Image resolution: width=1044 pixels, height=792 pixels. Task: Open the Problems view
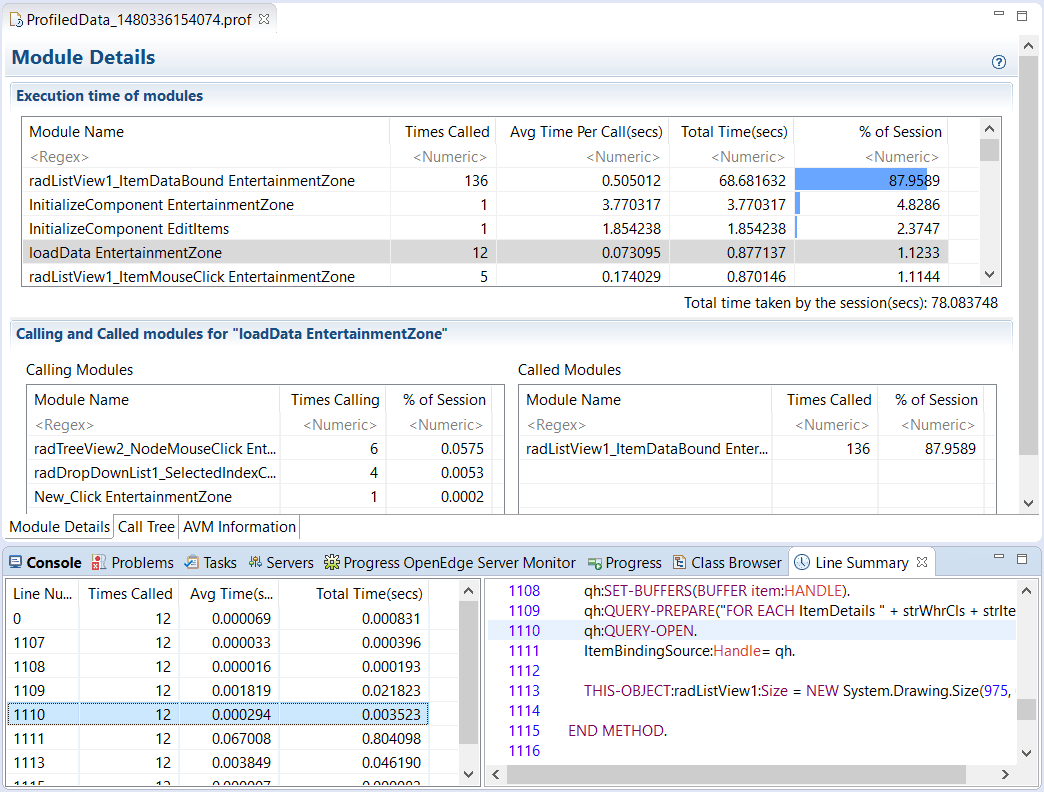tap(133, 563)
